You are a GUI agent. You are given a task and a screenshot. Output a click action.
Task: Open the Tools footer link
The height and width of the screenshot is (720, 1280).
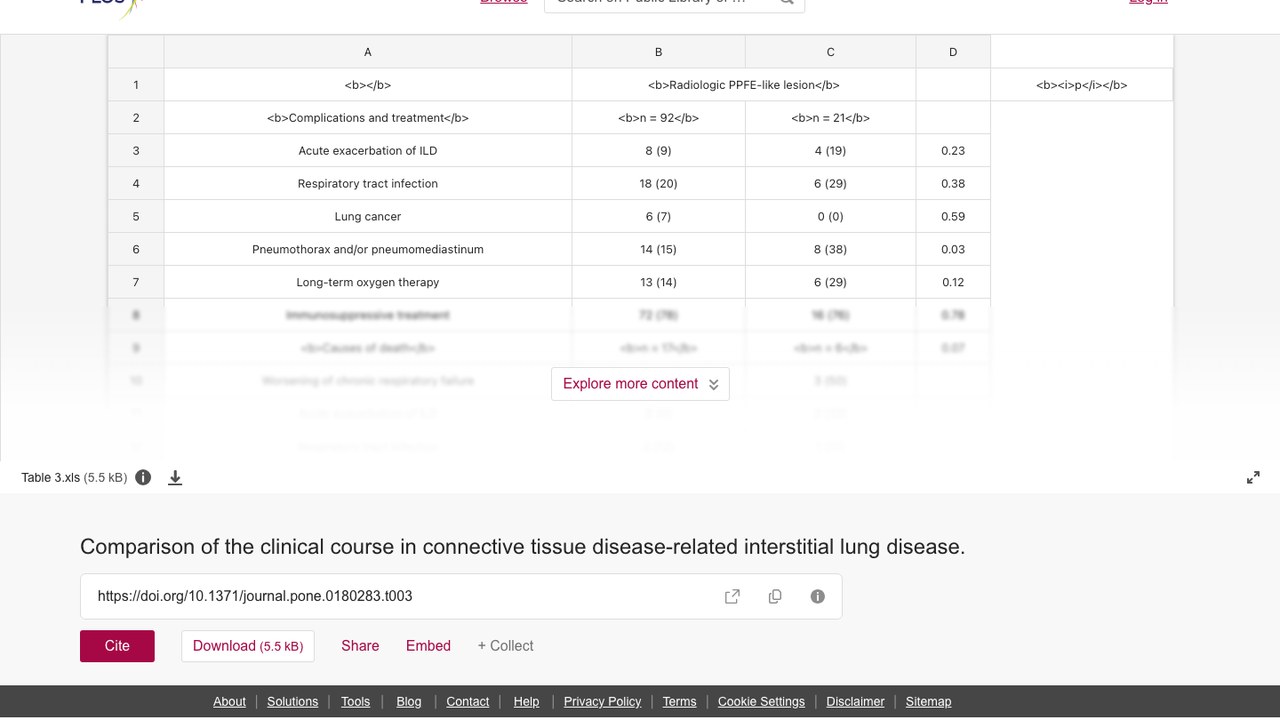[355, 702]
